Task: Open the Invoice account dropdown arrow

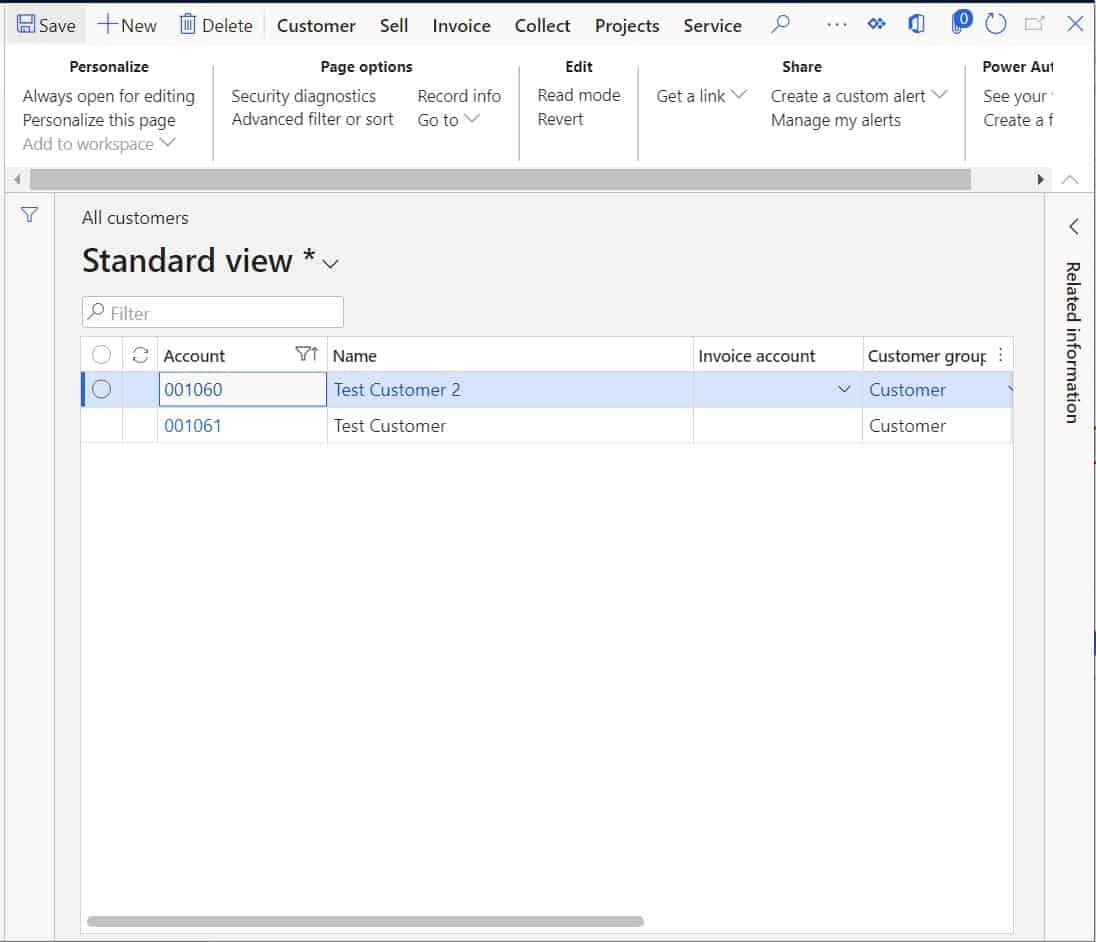Action: 844,390
